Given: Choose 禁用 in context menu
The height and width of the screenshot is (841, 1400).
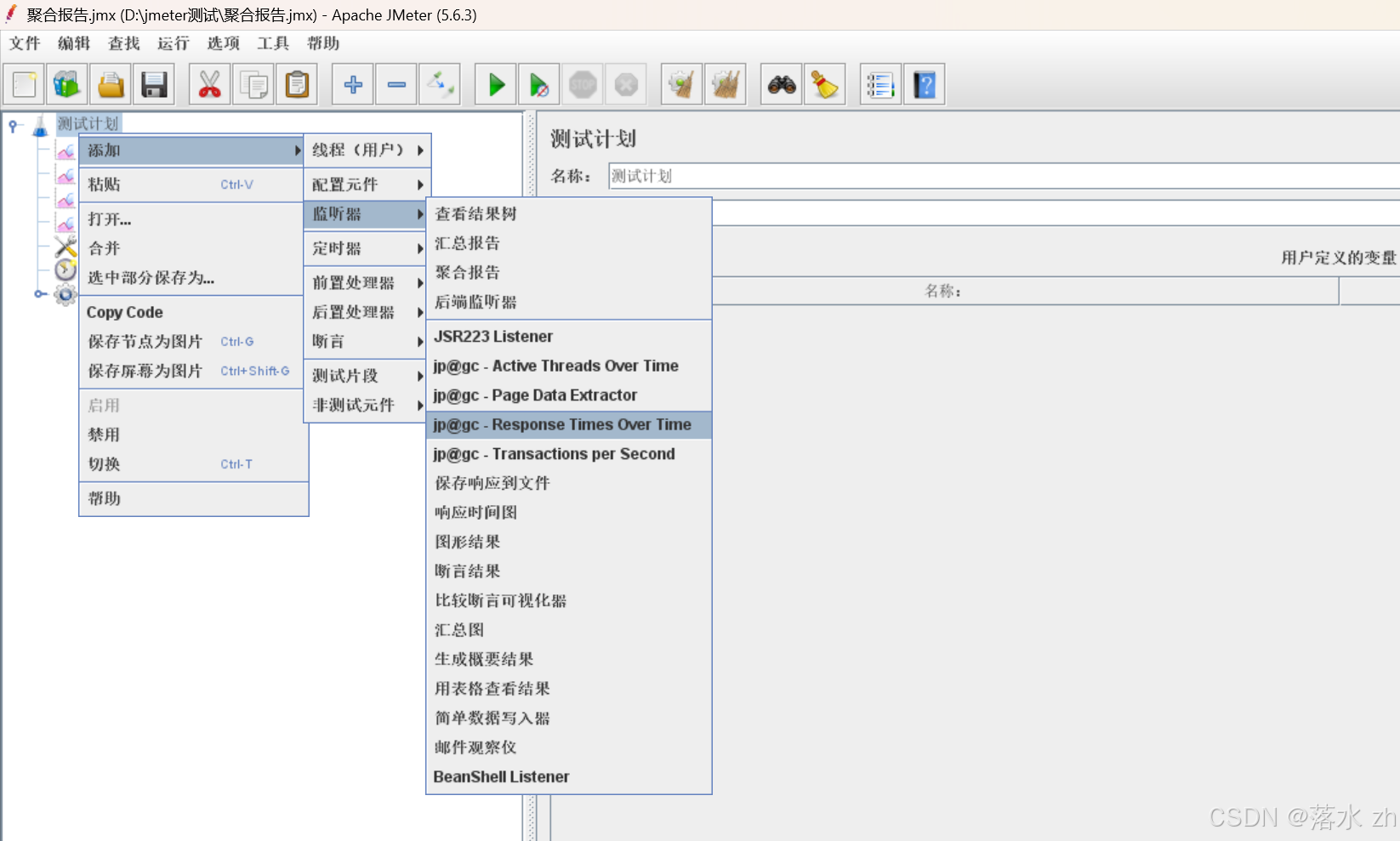Looking at the screenshot, I should coord(194,435).
